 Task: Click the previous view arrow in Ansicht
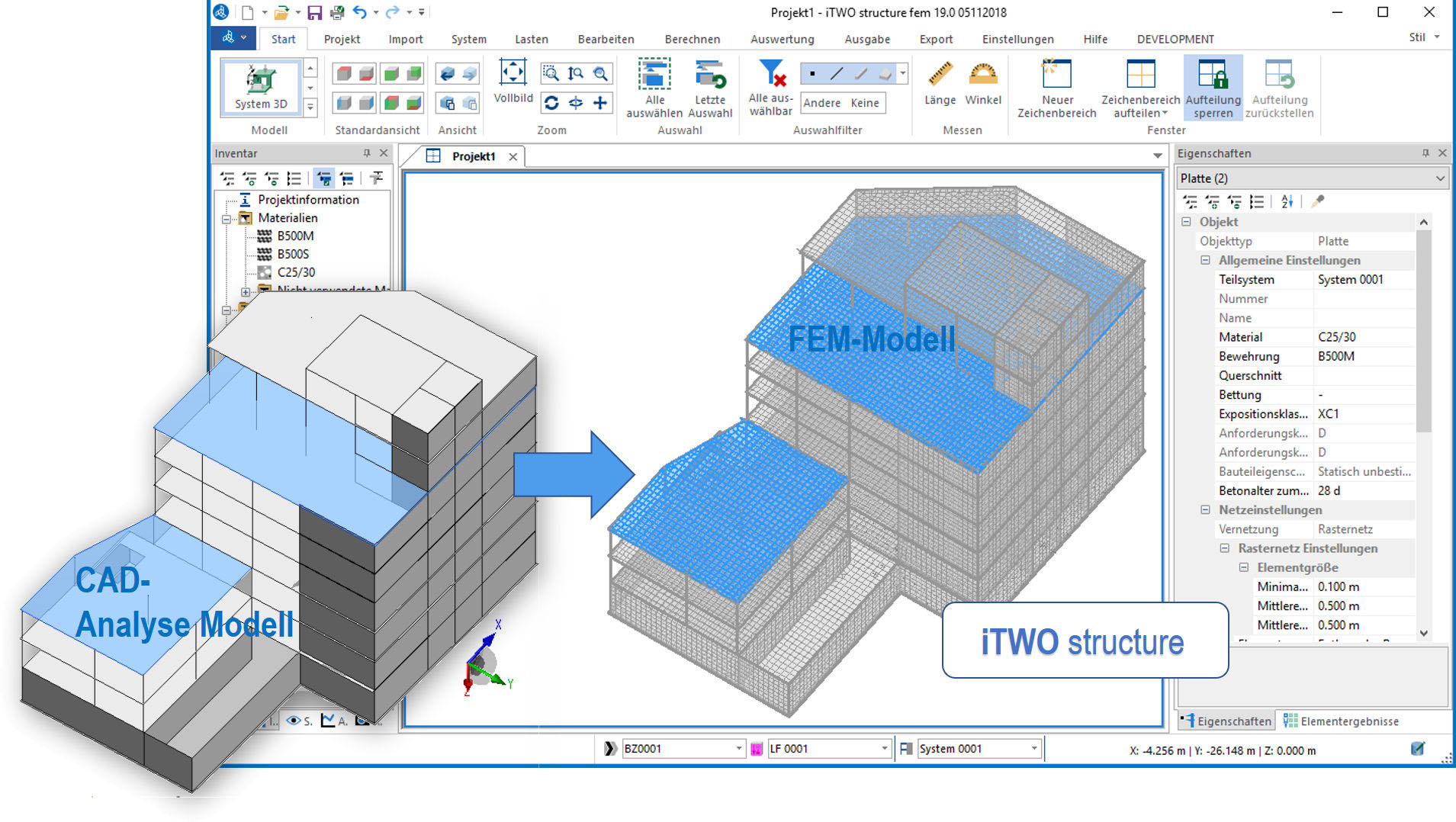coord(448,74)
